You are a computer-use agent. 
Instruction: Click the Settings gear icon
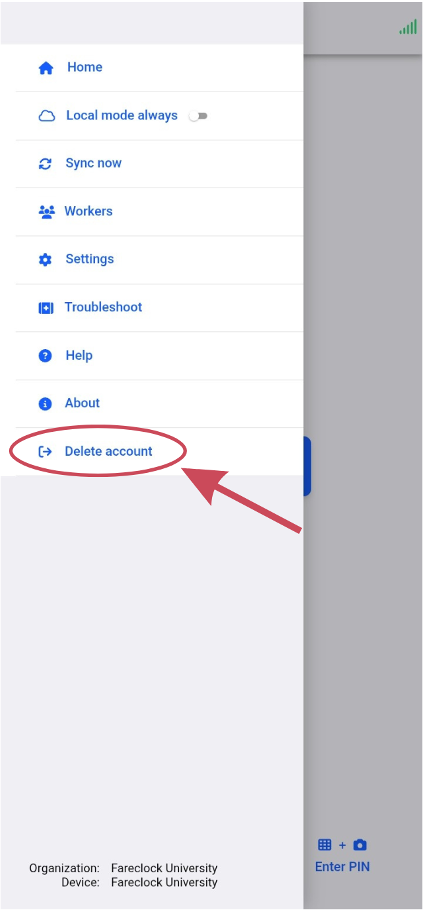[x=45, y=260]
